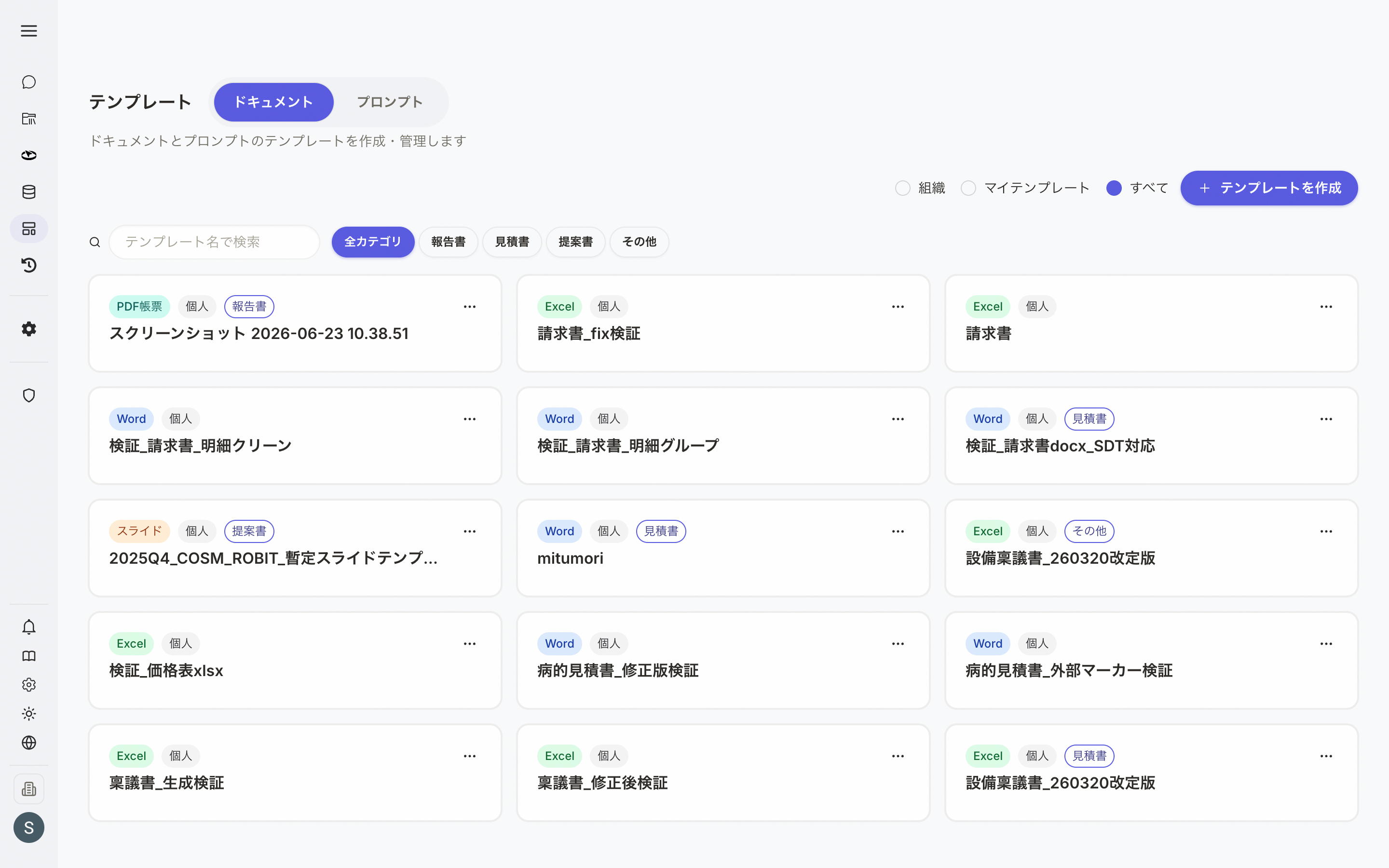
Task: Select the 組織 radio button
Action: tap(902, 188)
